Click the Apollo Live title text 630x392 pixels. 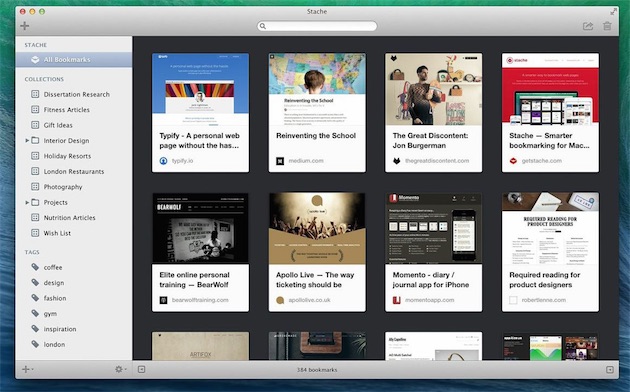click(x=315, y=280)
